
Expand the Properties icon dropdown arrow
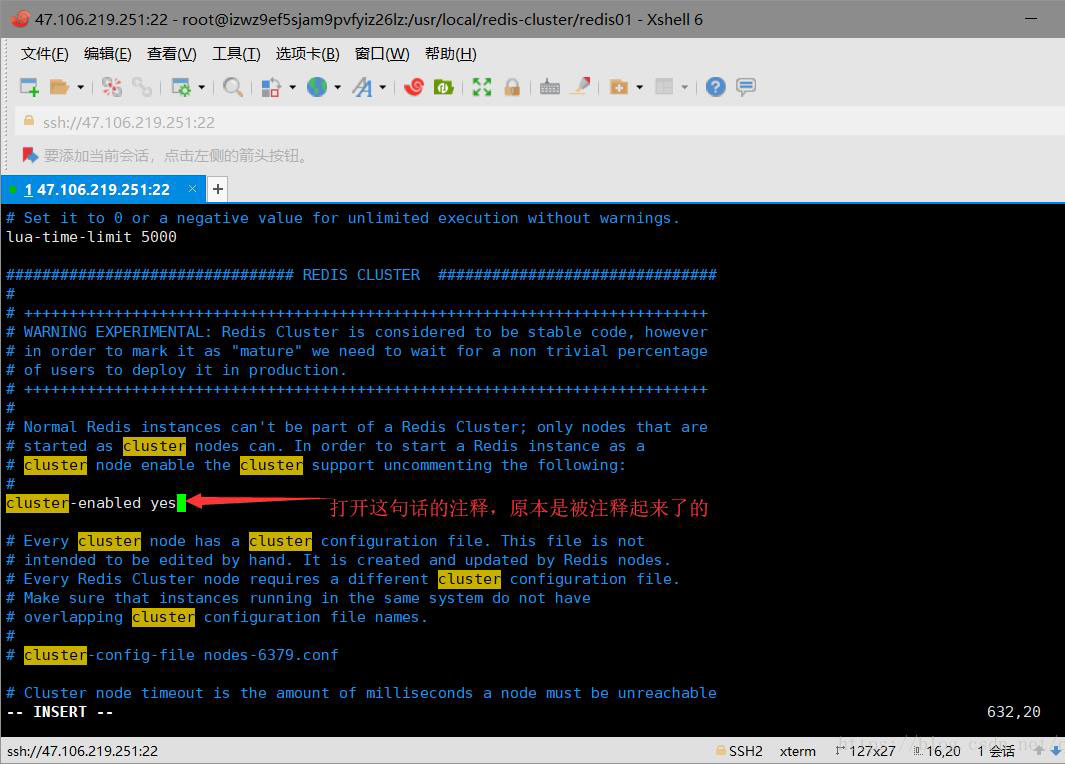(x=201, y=87)
